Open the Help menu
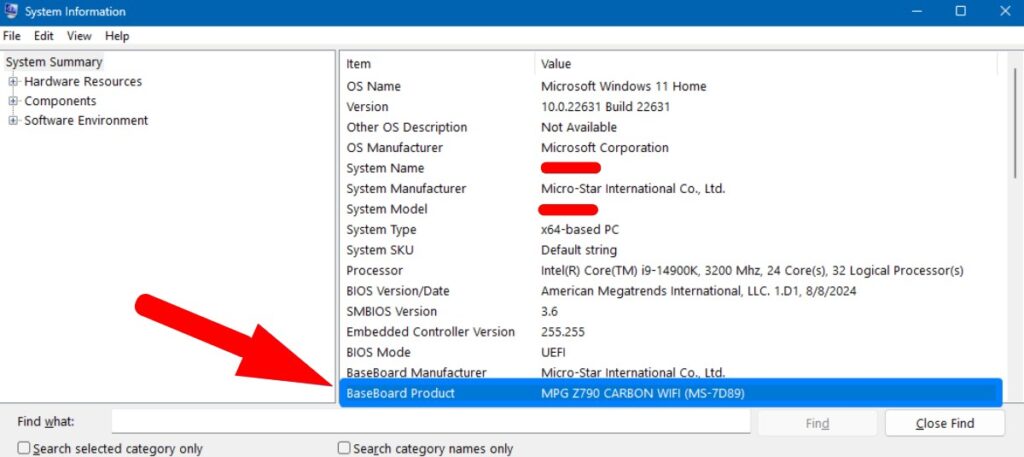This screenshot has width=1024, height=457. [117, 36]
